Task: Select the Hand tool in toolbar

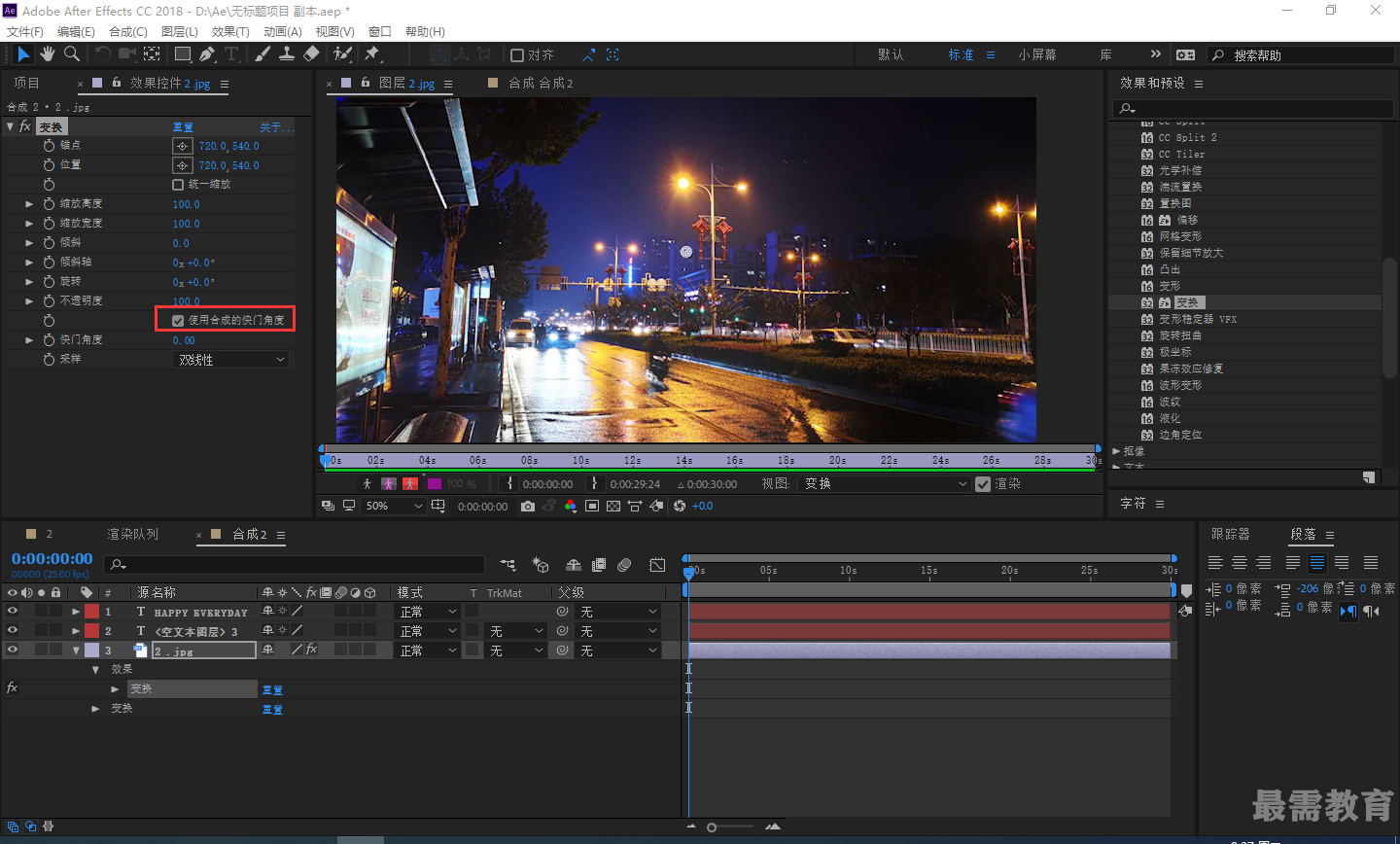Action: 47,54
